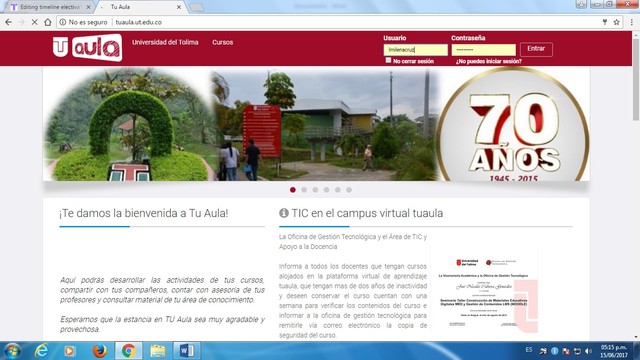Open 'Universidad del Tolima' menu link
640x360 pixels.
(x=165, y=42)
